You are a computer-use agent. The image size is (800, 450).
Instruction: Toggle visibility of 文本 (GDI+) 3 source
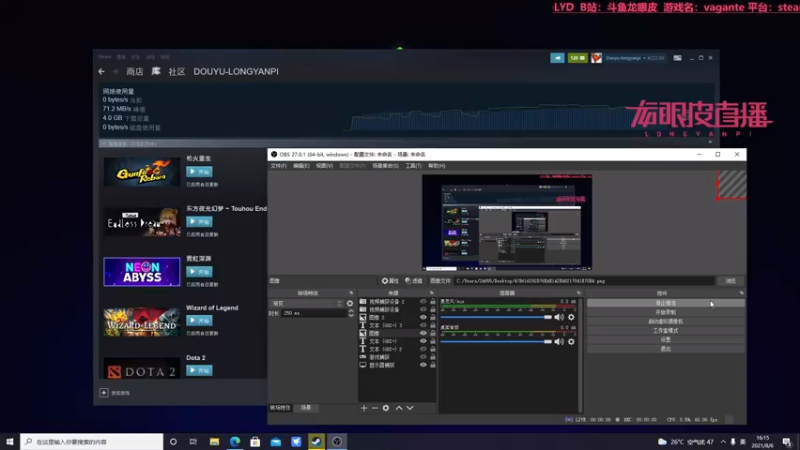coord(423,325)
